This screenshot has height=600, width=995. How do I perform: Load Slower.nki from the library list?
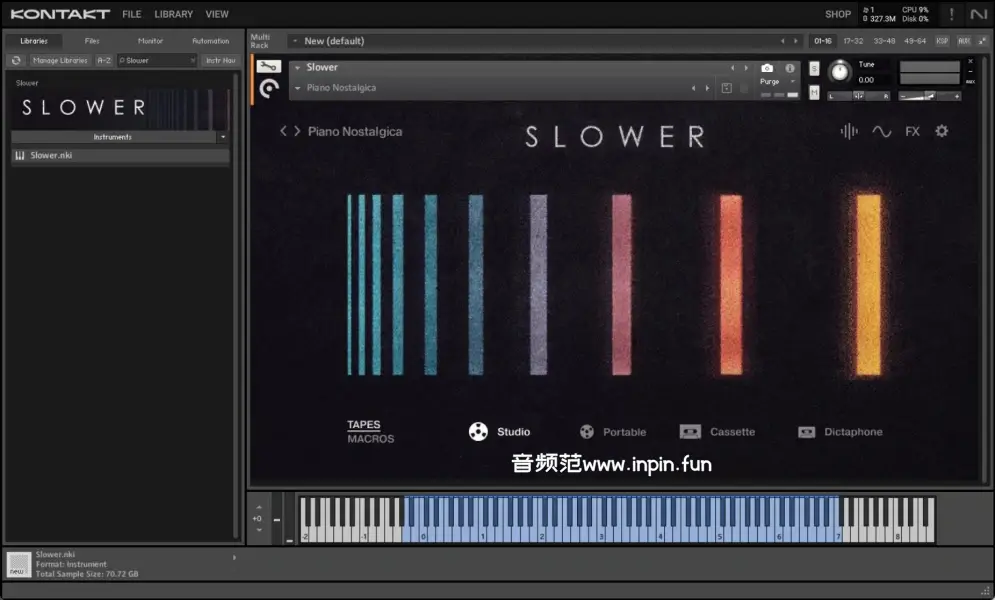point(120,155)
